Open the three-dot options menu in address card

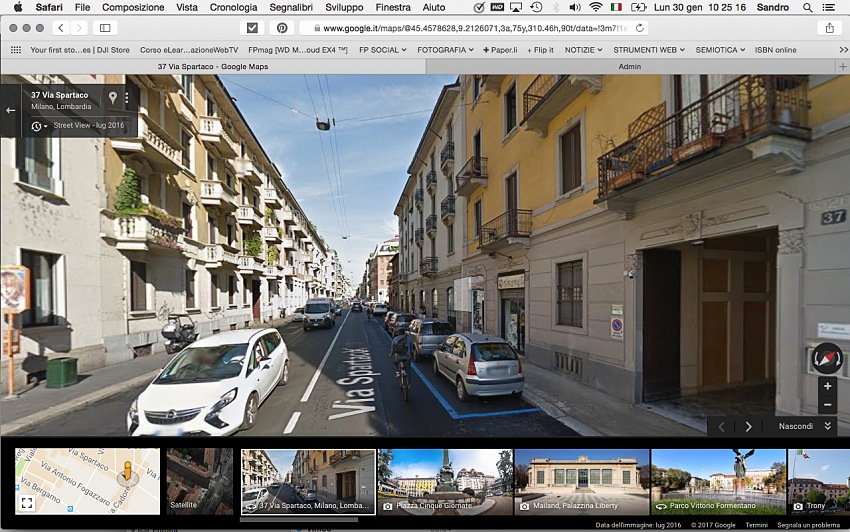[x=127, y=98]
